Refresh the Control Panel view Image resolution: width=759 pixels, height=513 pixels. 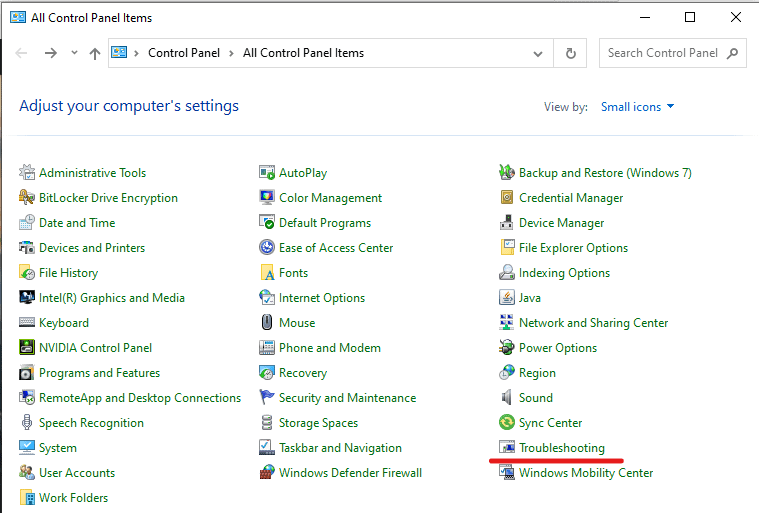[571, 53]
